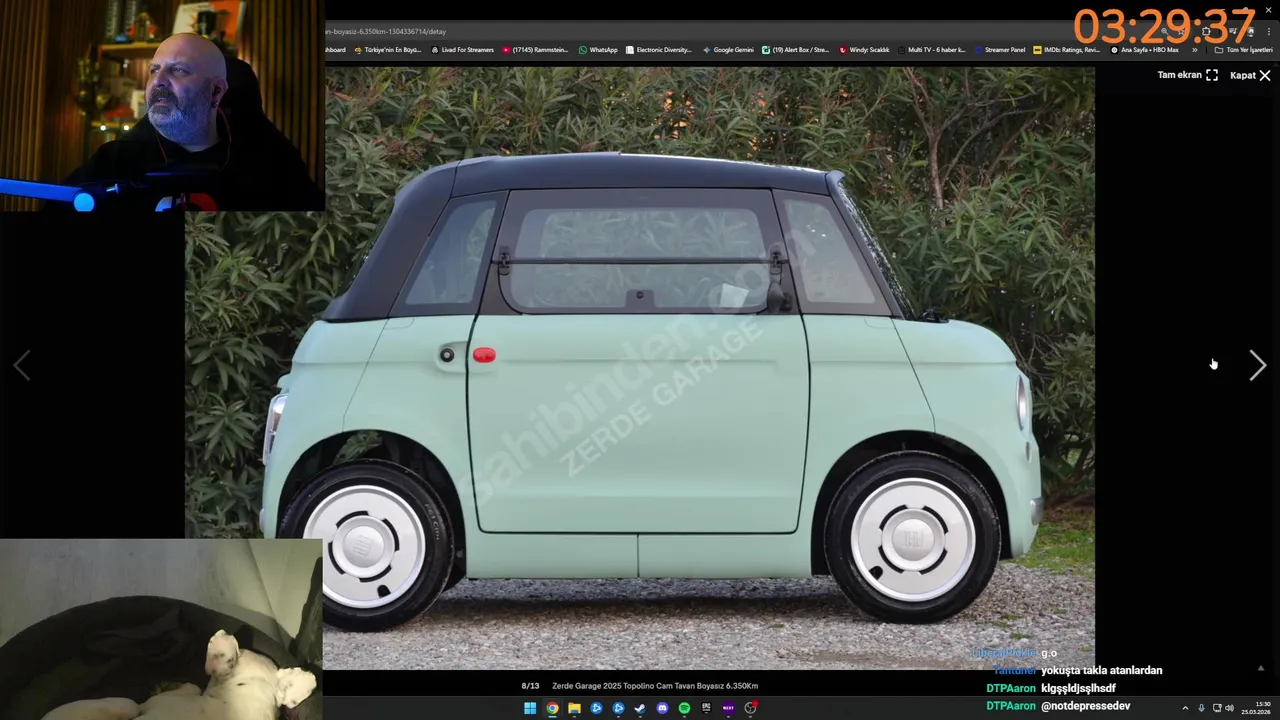The image size is (1280, 720).
Task: Open the IMDb: Ratings bookmark
Action: 1066,50
